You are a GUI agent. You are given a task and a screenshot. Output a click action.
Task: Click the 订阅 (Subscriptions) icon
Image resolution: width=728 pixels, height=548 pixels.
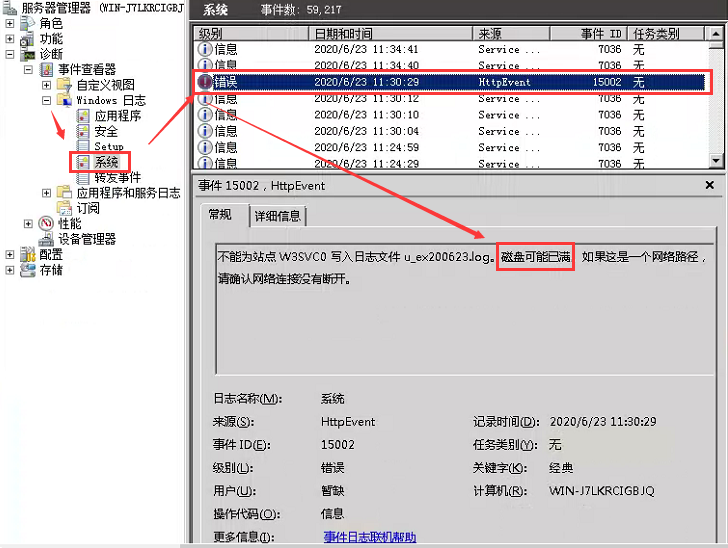tap(65, 208)
